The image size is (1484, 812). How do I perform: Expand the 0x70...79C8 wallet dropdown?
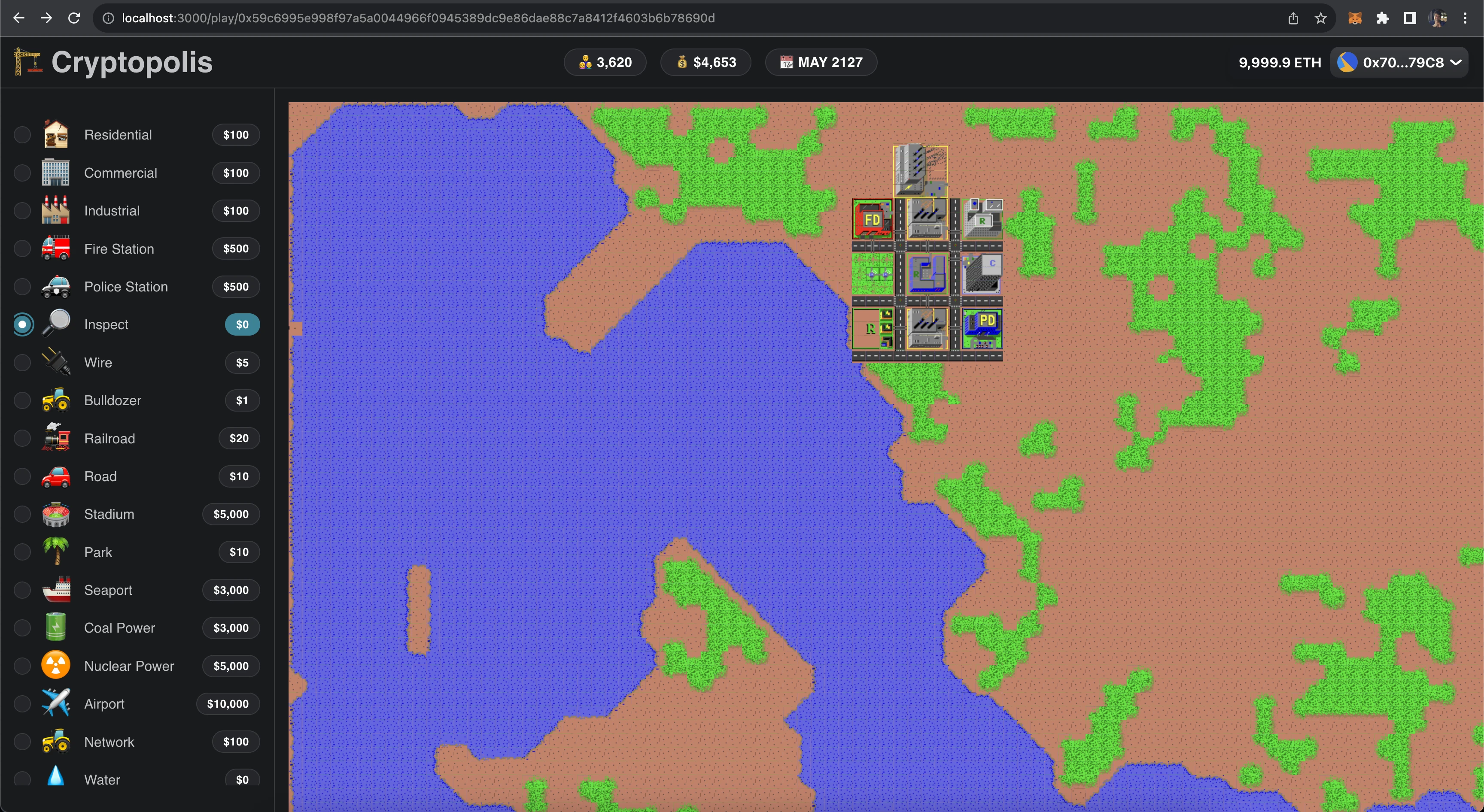click(x=1400, y=62)
